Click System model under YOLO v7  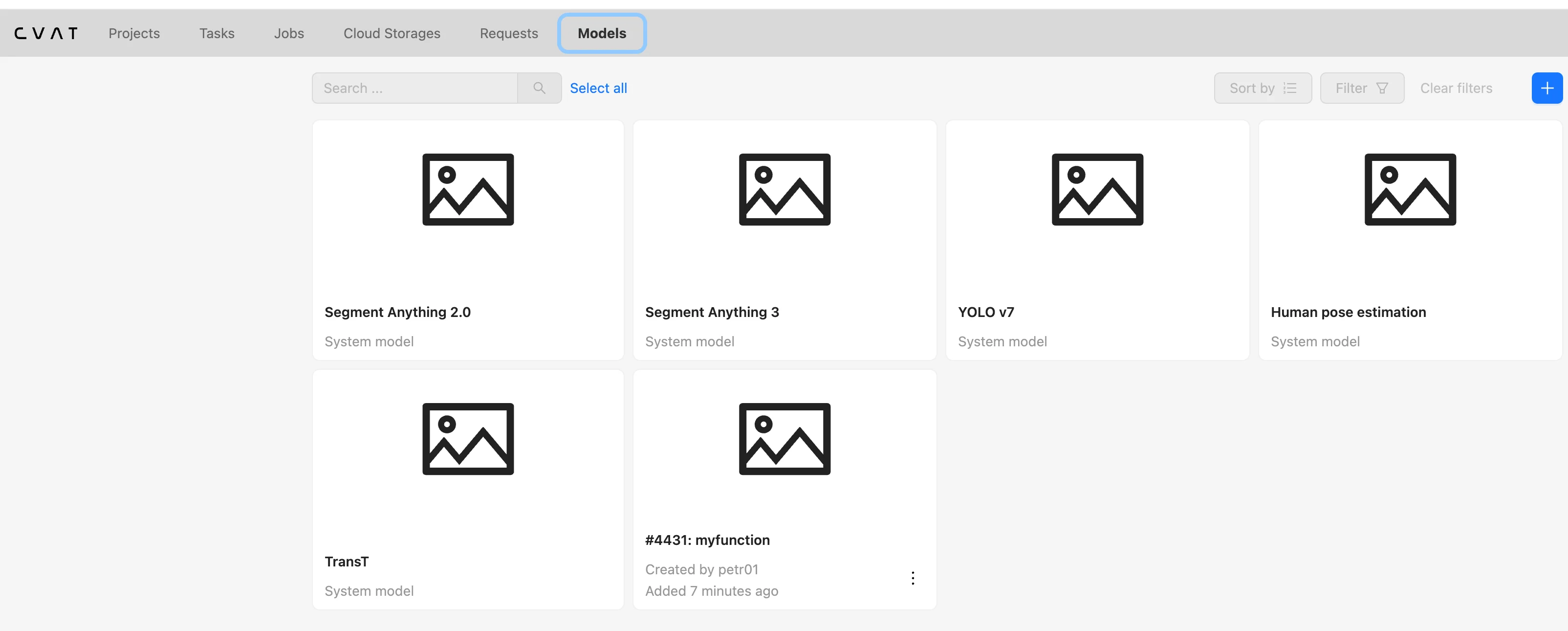click(1002, 342)
